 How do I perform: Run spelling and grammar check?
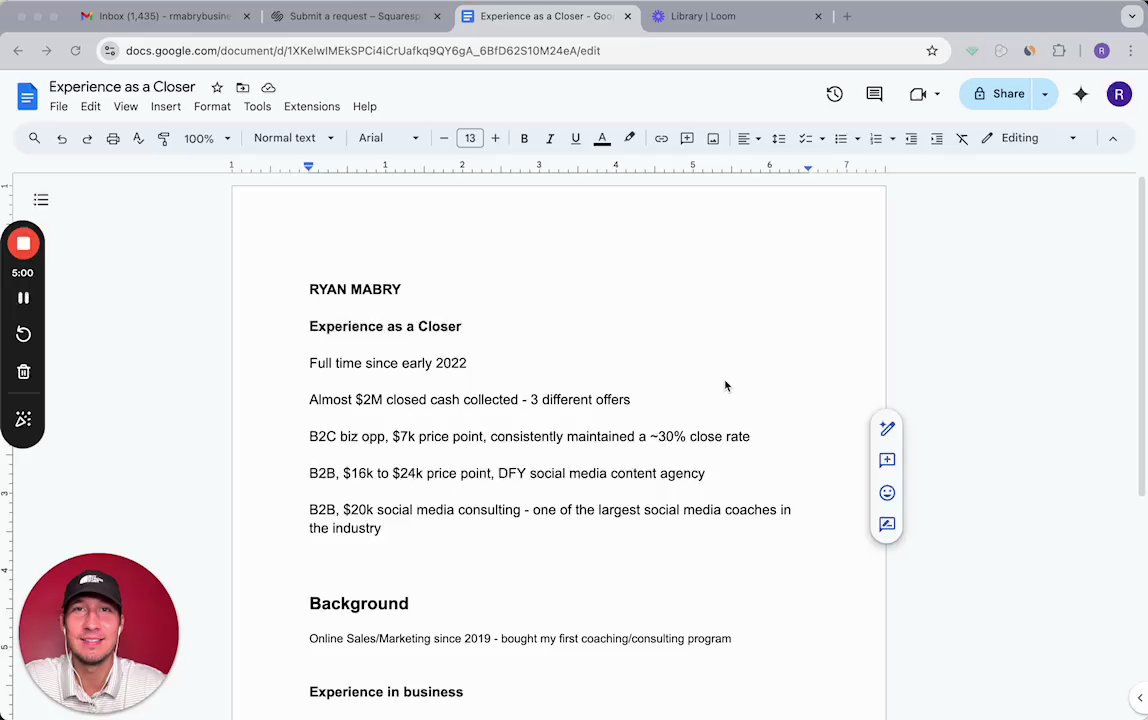point(138,138)
